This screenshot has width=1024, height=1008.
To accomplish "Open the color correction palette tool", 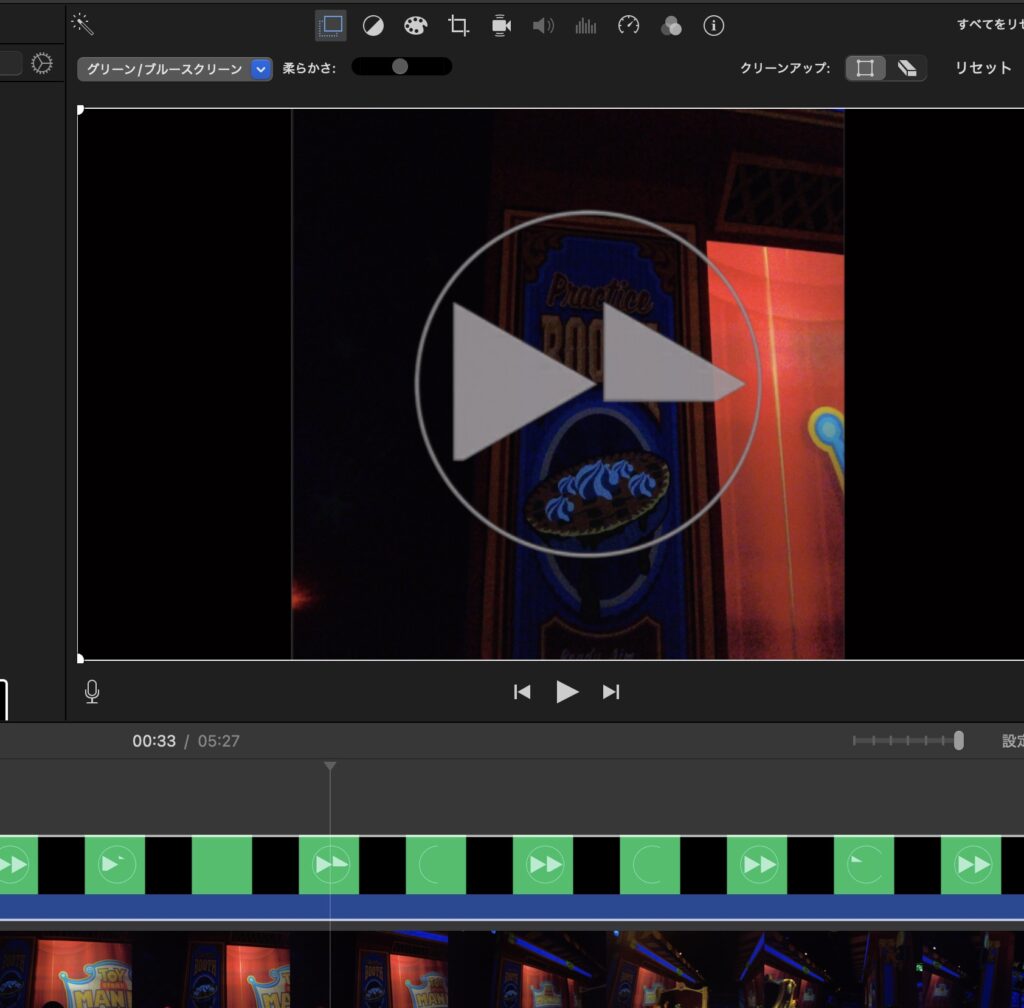I will tap(415, 26).
